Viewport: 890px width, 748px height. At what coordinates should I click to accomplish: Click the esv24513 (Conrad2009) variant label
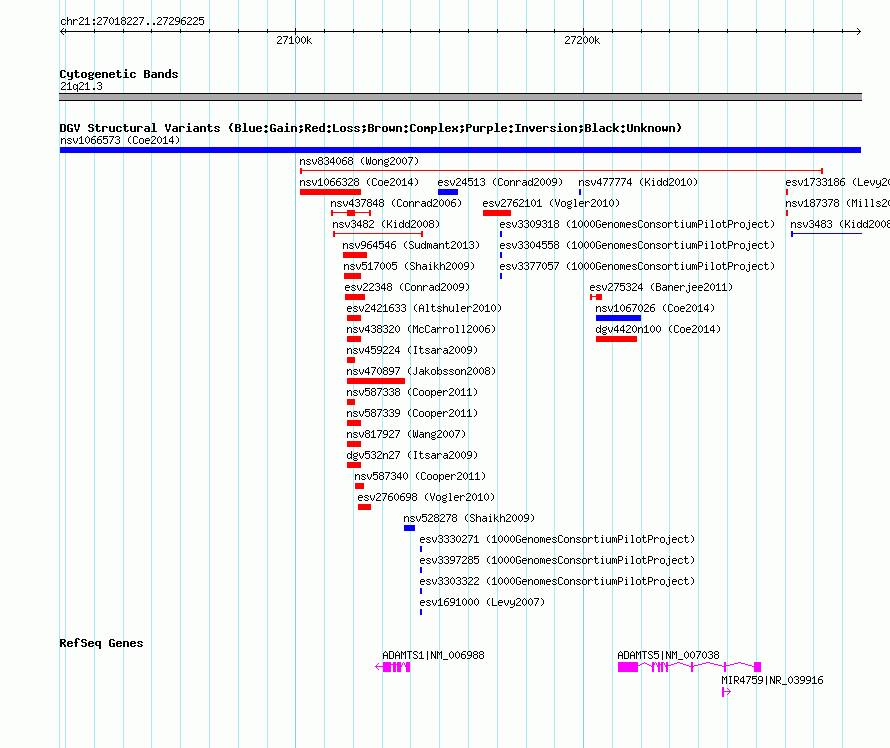pos(500,182)
